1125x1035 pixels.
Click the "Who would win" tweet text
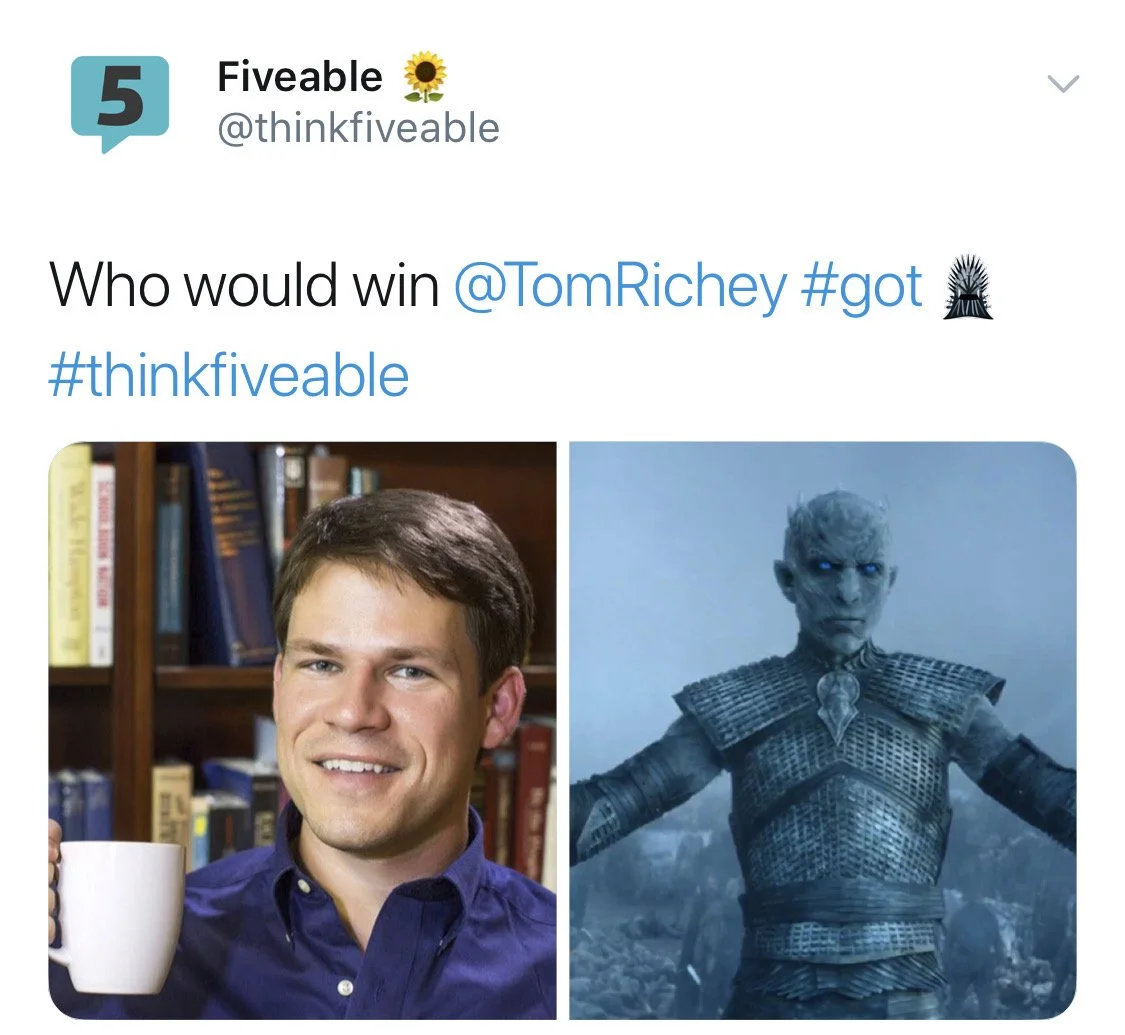pos(244,285)
